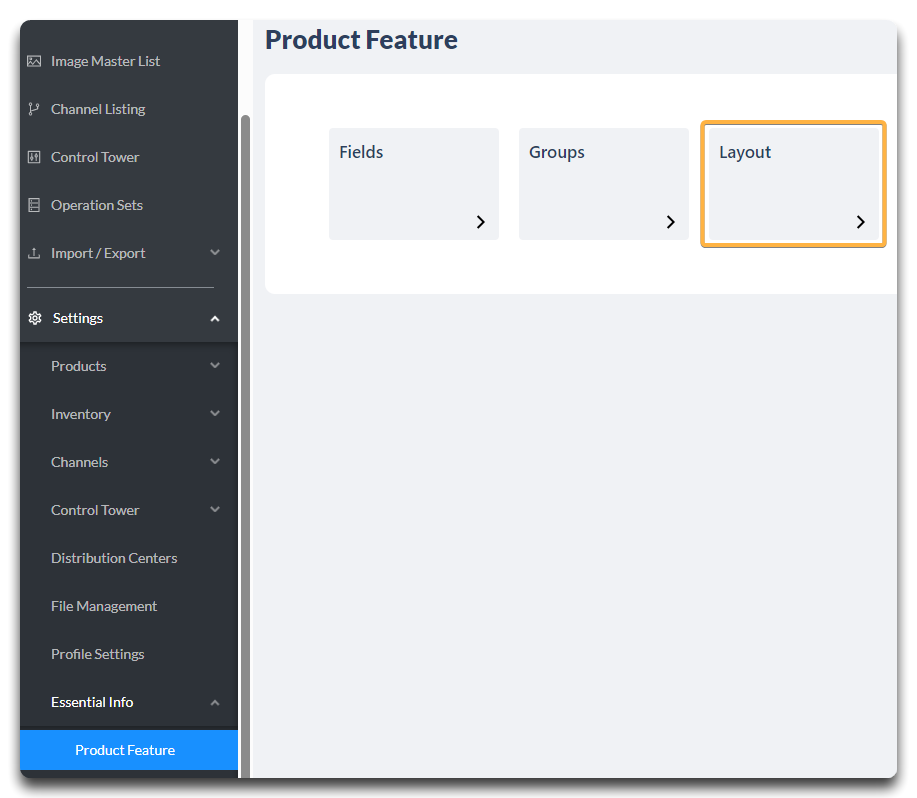
Task: Click the Import / Export upload icon
Action: 34,253
